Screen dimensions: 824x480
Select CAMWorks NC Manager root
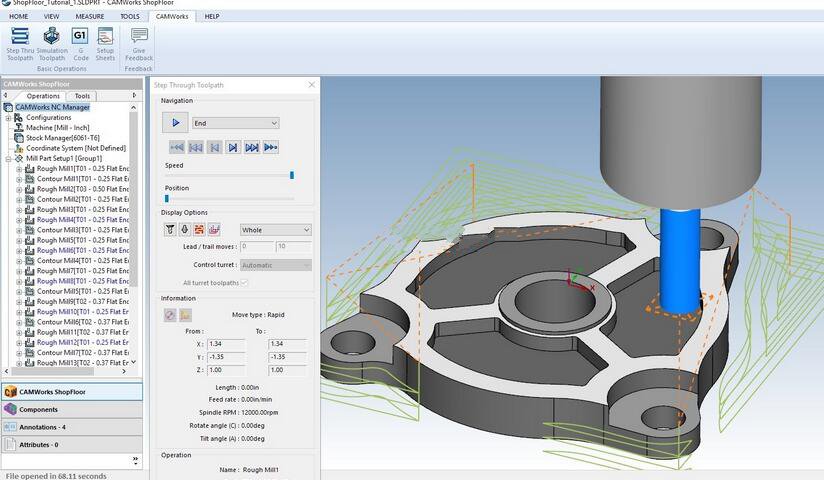click(52, 107)
